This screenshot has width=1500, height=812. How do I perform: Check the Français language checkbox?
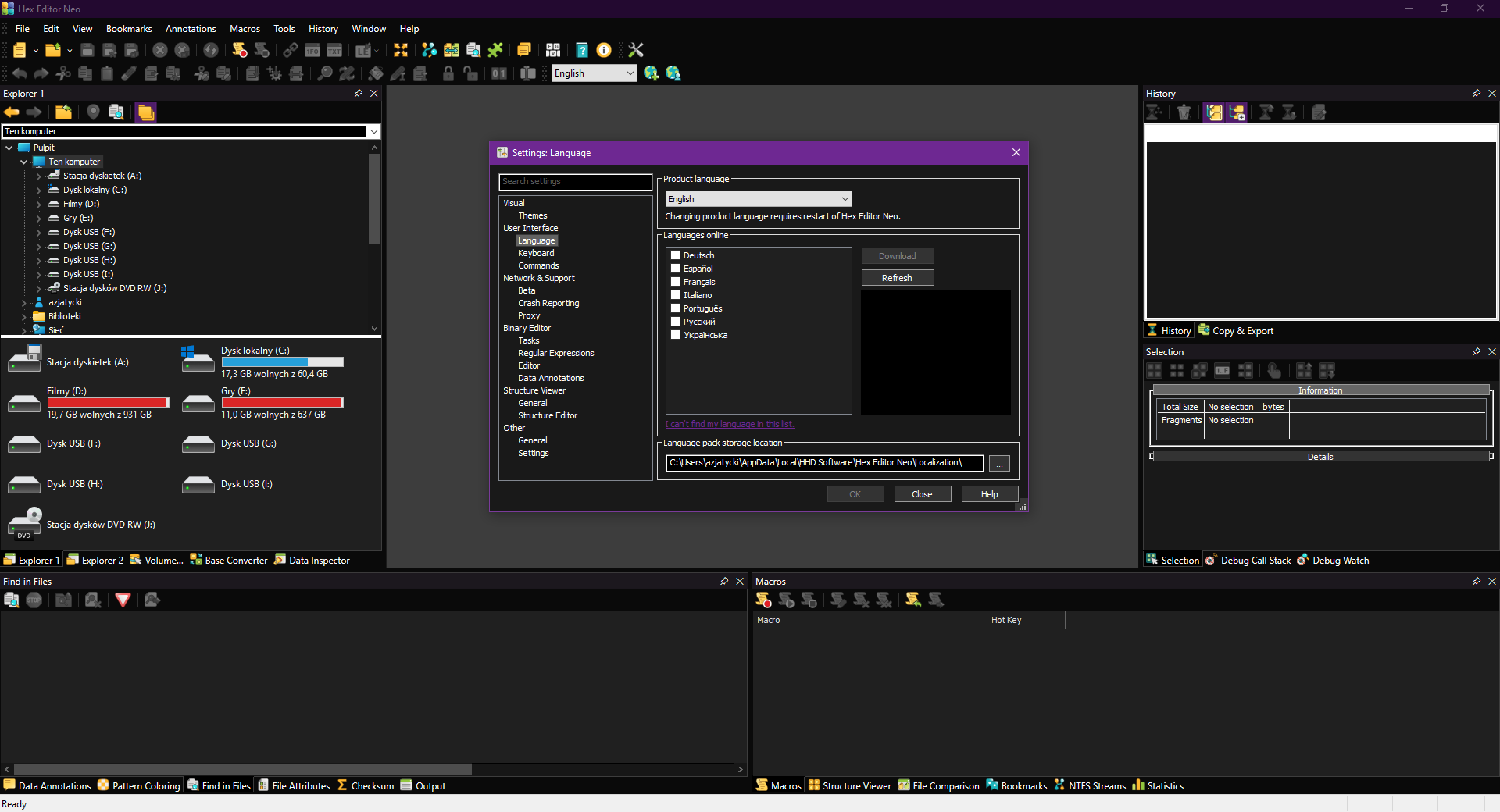[676, 282]
